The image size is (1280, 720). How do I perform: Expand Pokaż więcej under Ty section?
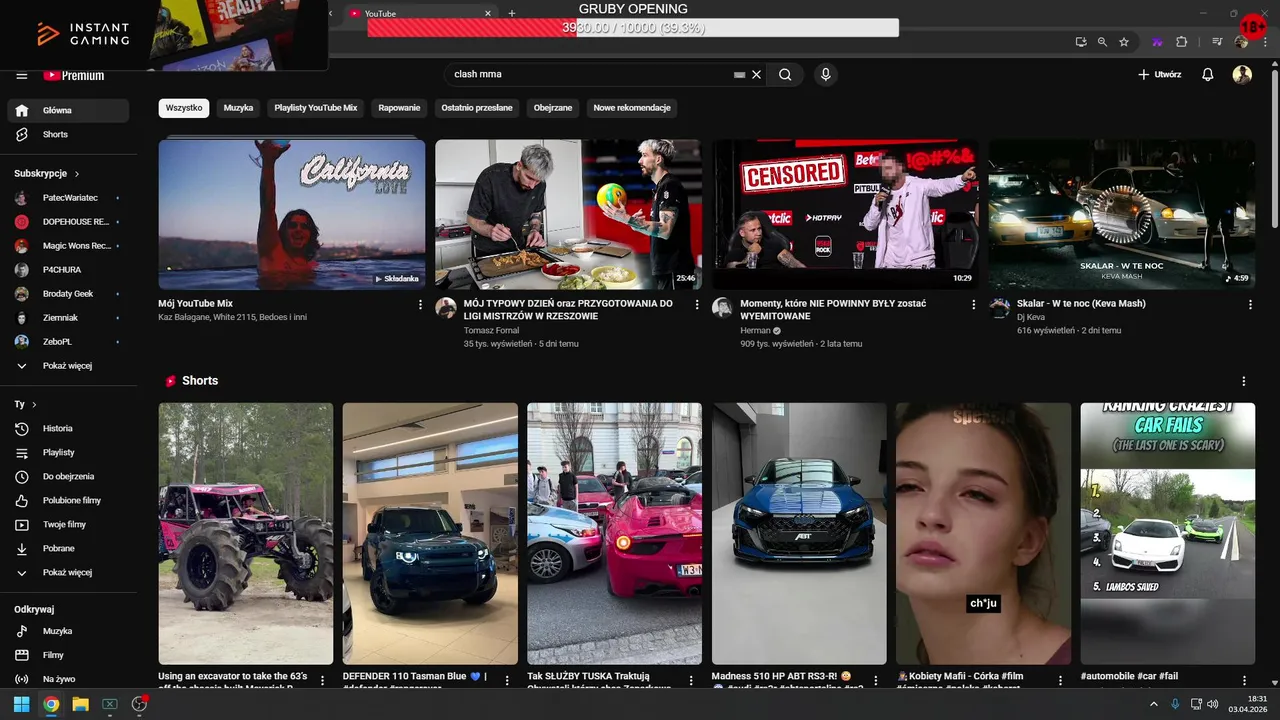(68, 573)
